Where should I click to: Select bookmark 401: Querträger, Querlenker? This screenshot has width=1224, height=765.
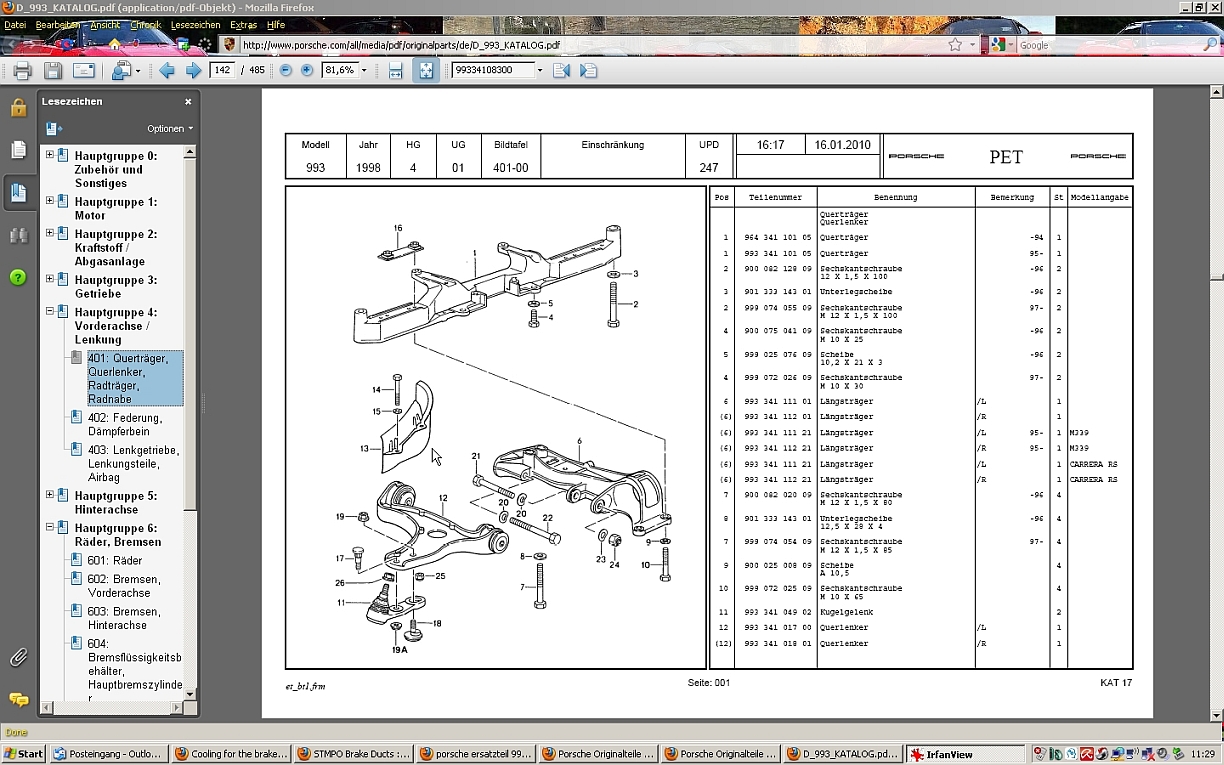click(135, 378)
